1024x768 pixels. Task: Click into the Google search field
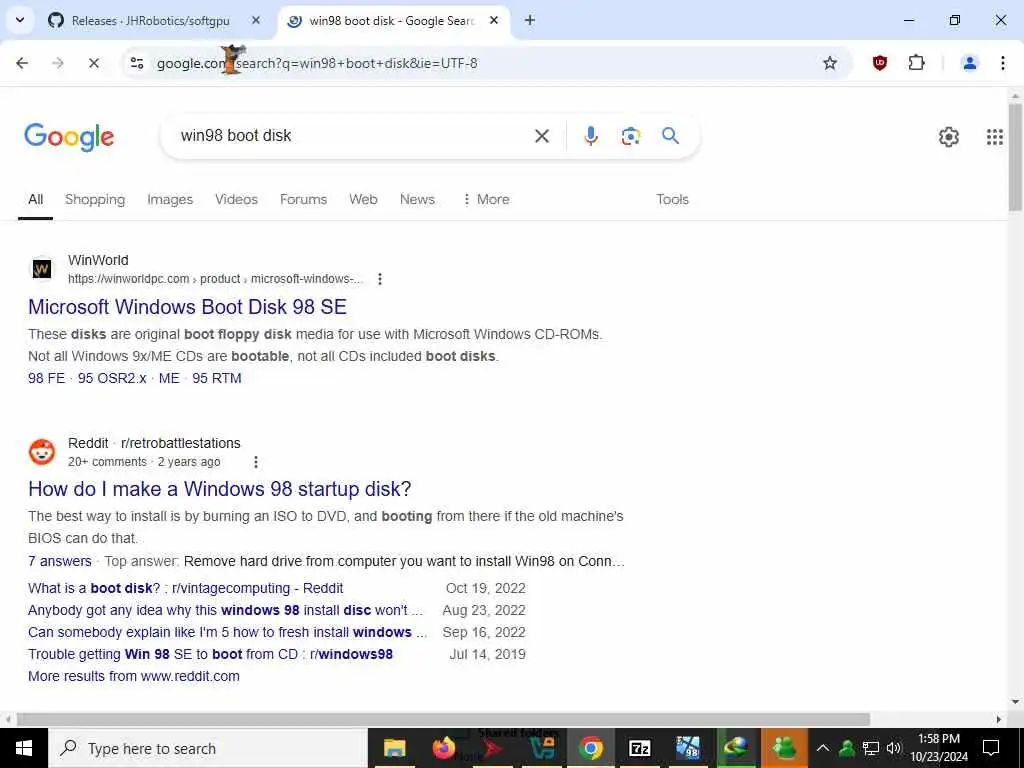click(353, 136)
